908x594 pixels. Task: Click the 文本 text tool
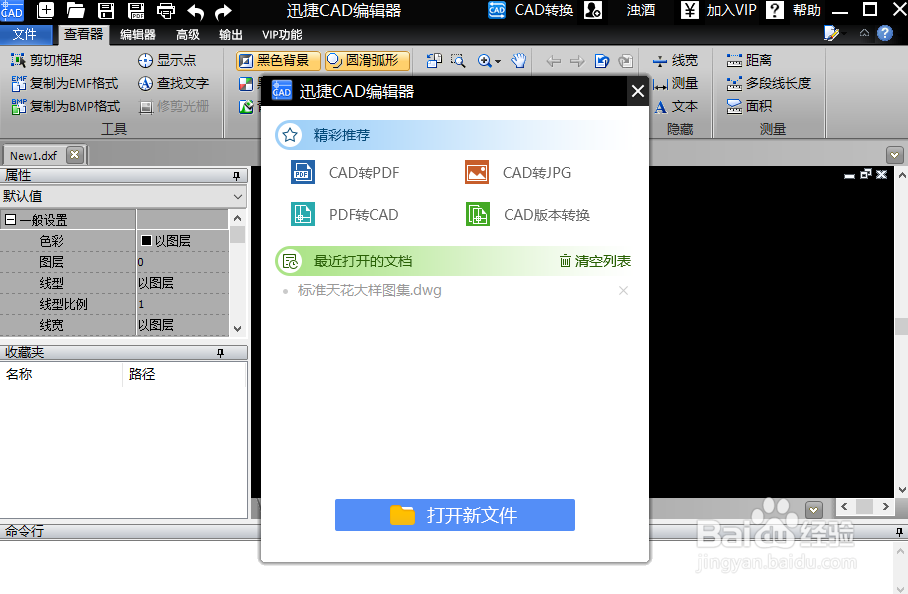676,107
